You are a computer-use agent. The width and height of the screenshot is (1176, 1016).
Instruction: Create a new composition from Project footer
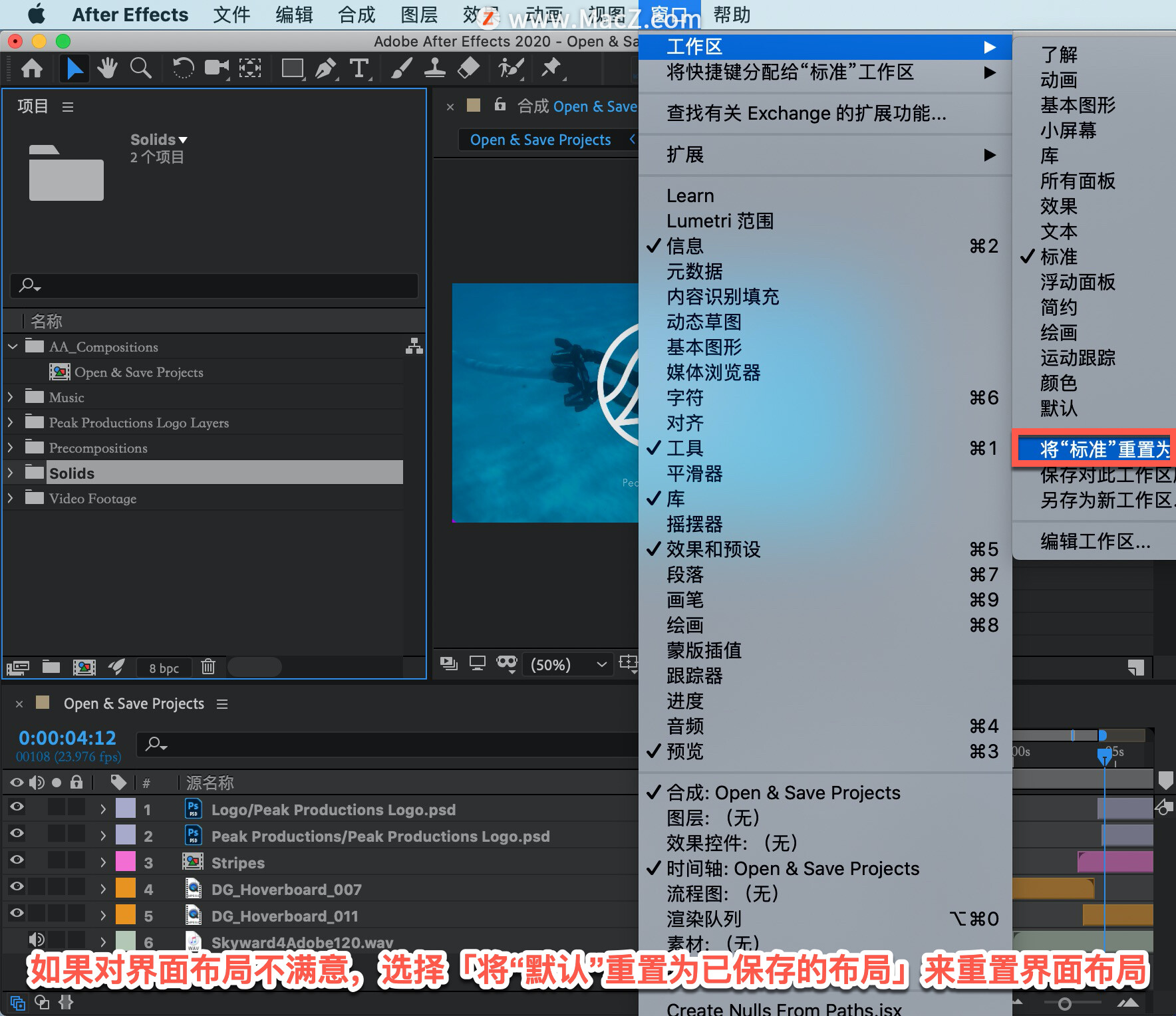[x=84, y=667]
